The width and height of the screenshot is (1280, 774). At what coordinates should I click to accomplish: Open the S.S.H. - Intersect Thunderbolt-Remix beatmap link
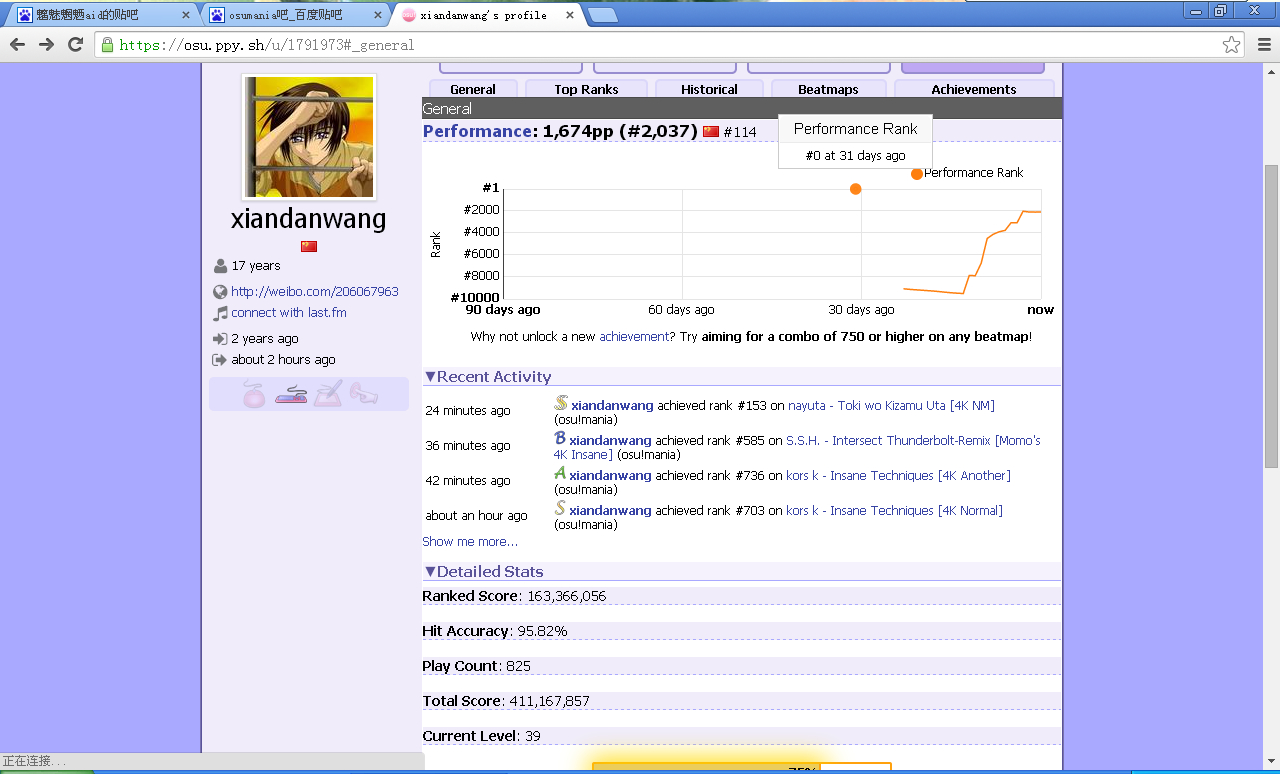pos(797,447)
